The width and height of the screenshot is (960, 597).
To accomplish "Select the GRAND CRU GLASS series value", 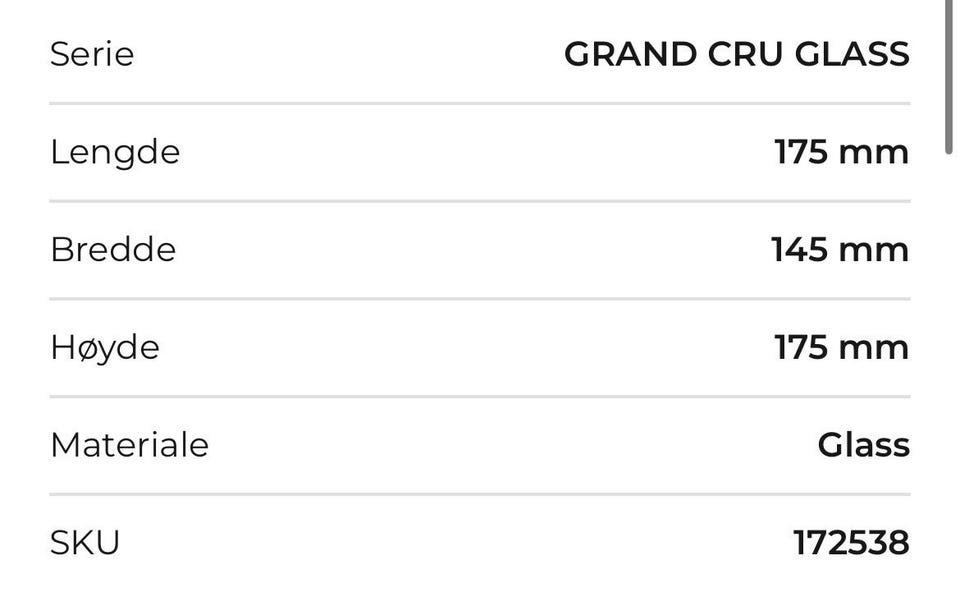I will pyautogui.click(x=736, y=54).
